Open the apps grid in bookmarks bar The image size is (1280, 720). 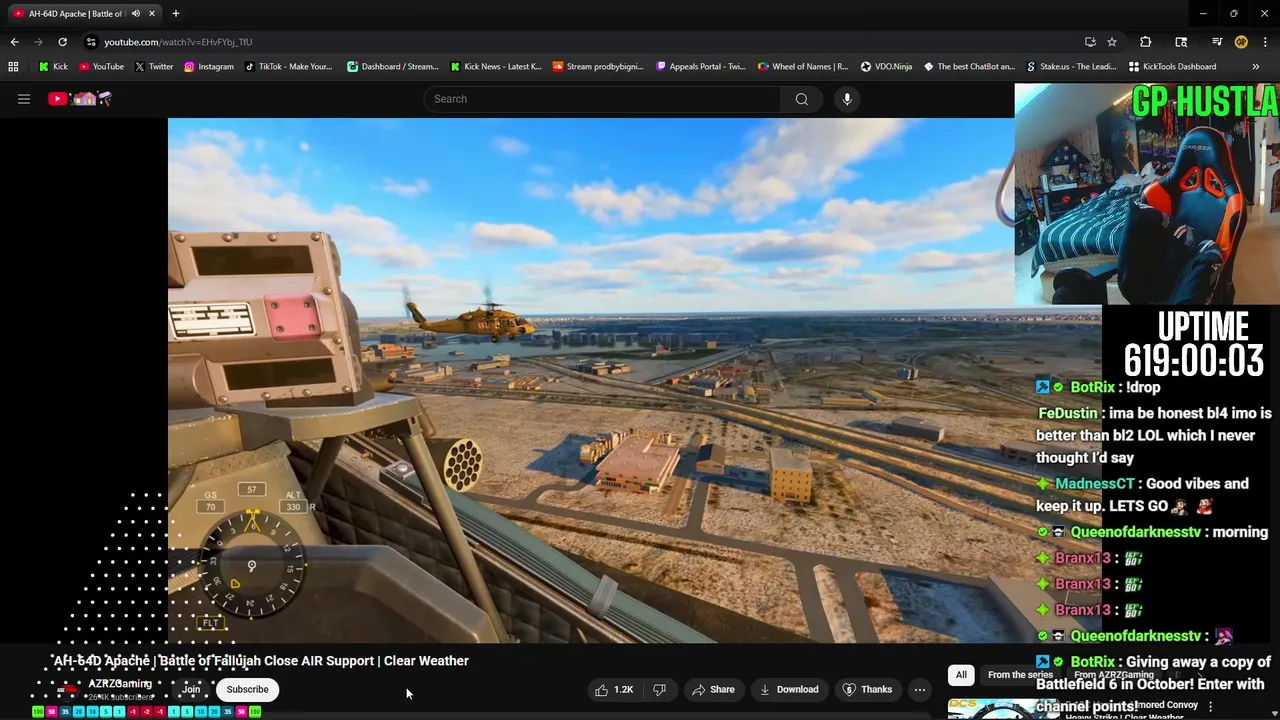13,67
